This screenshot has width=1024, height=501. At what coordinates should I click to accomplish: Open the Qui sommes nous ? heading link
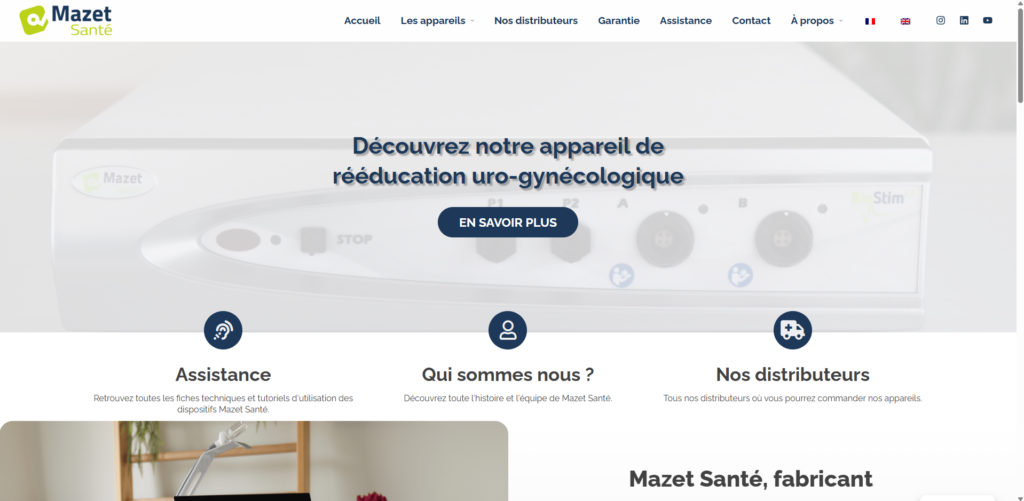pyautogui.click(x=507, y=374)
